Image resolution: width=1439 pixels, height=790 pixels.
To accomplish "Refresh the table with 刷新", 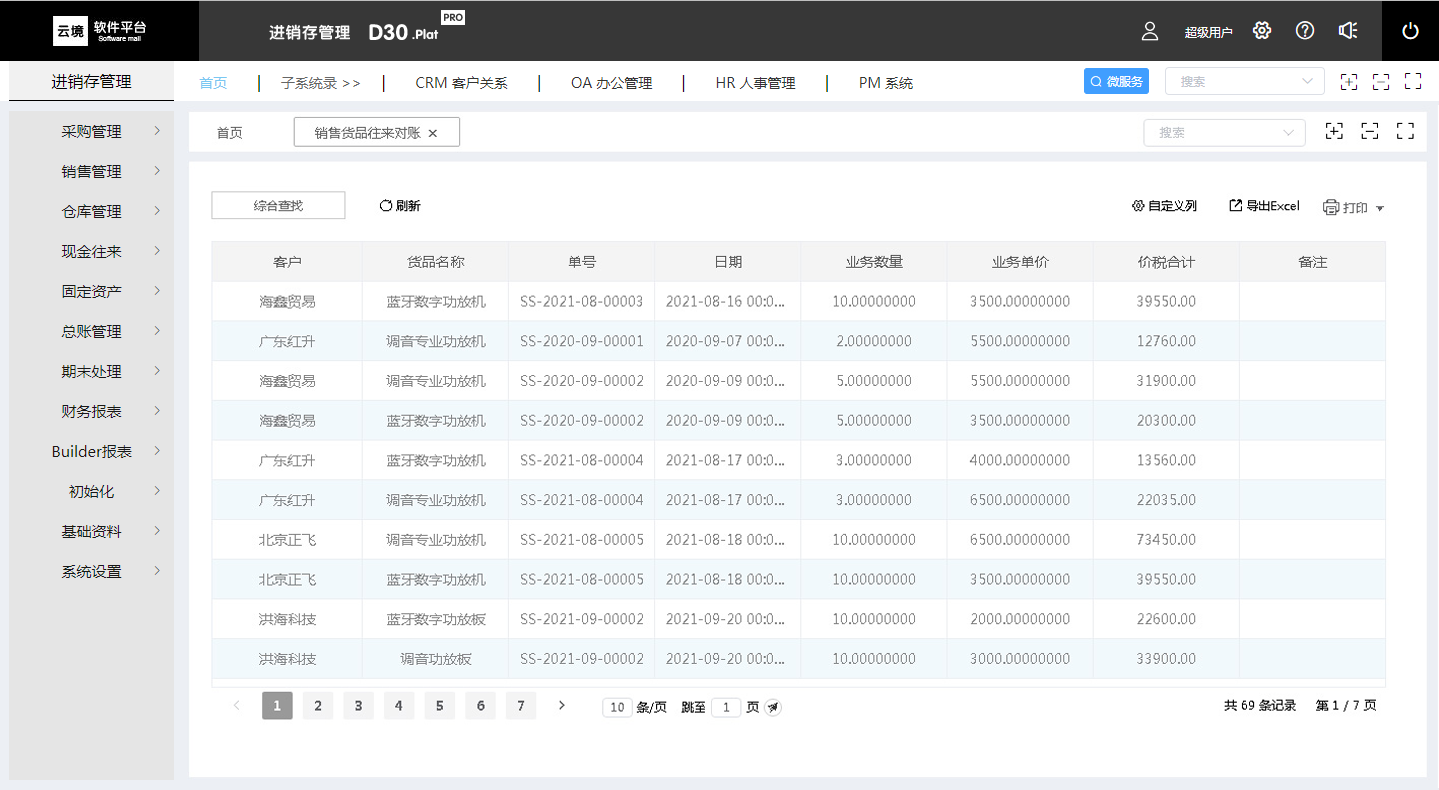I will tap(400, 206).
